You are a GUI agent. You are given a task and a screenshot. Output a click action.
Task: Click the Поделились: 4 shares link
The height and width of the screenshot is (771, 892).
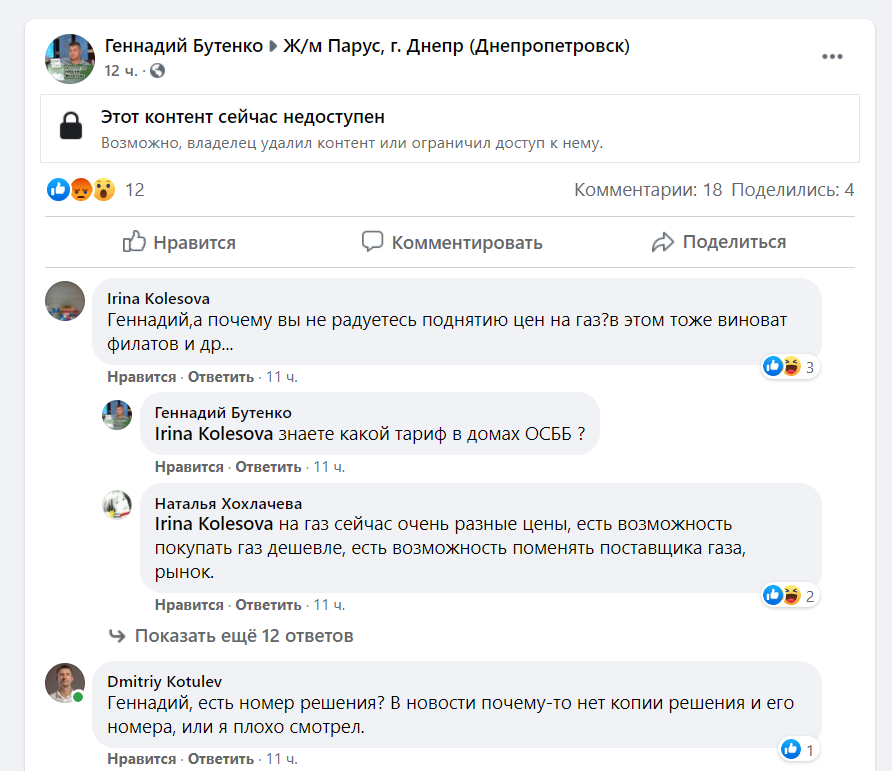click(792, 189)
